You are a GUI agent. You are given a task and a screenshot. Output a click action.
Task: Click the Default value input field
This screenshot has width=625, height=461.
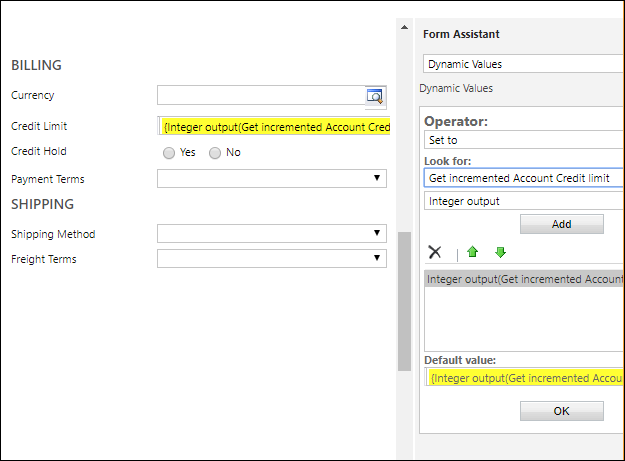pos(525,377)
